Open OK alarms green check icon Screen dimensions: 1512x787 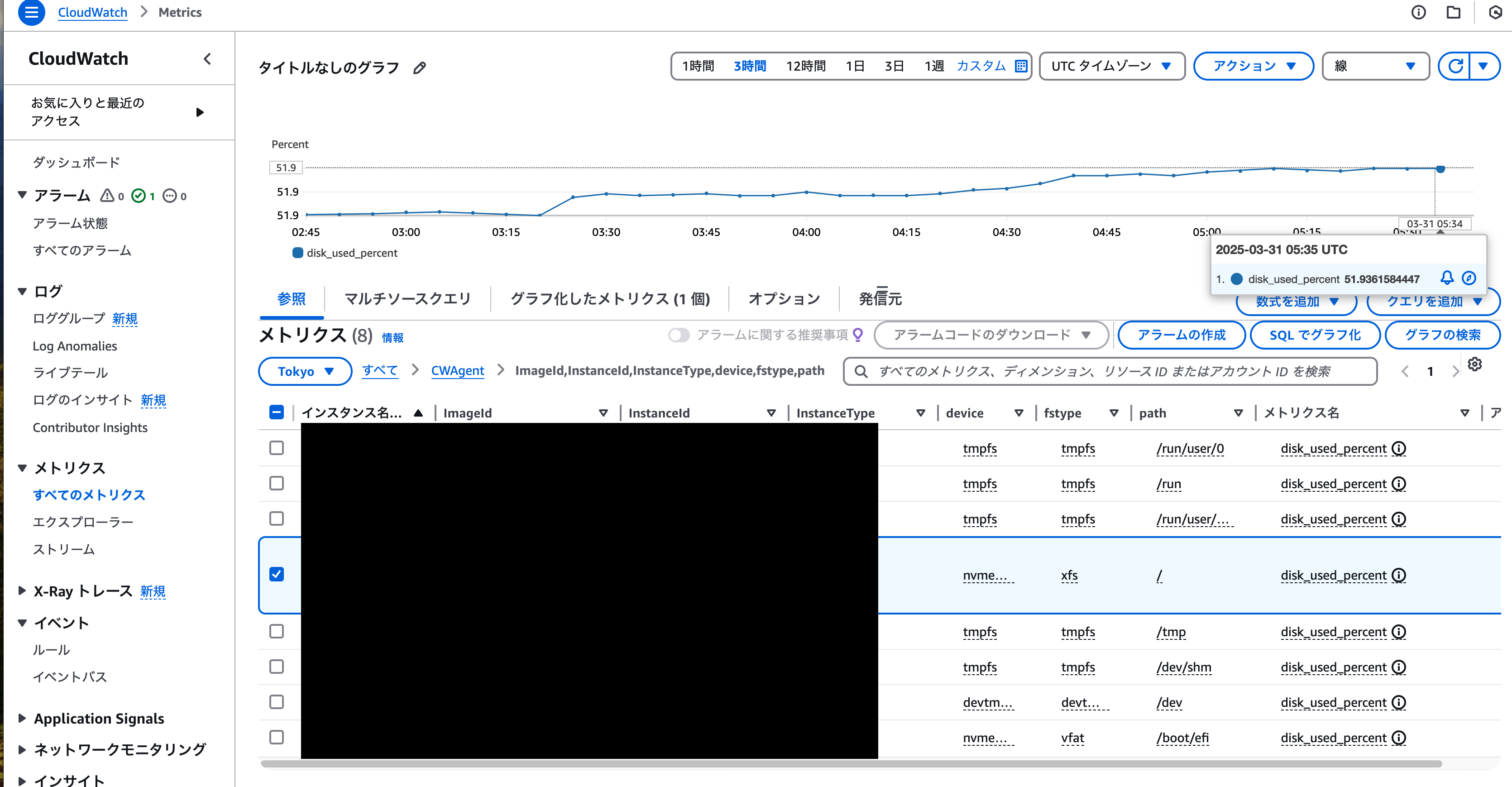(139, 196)
